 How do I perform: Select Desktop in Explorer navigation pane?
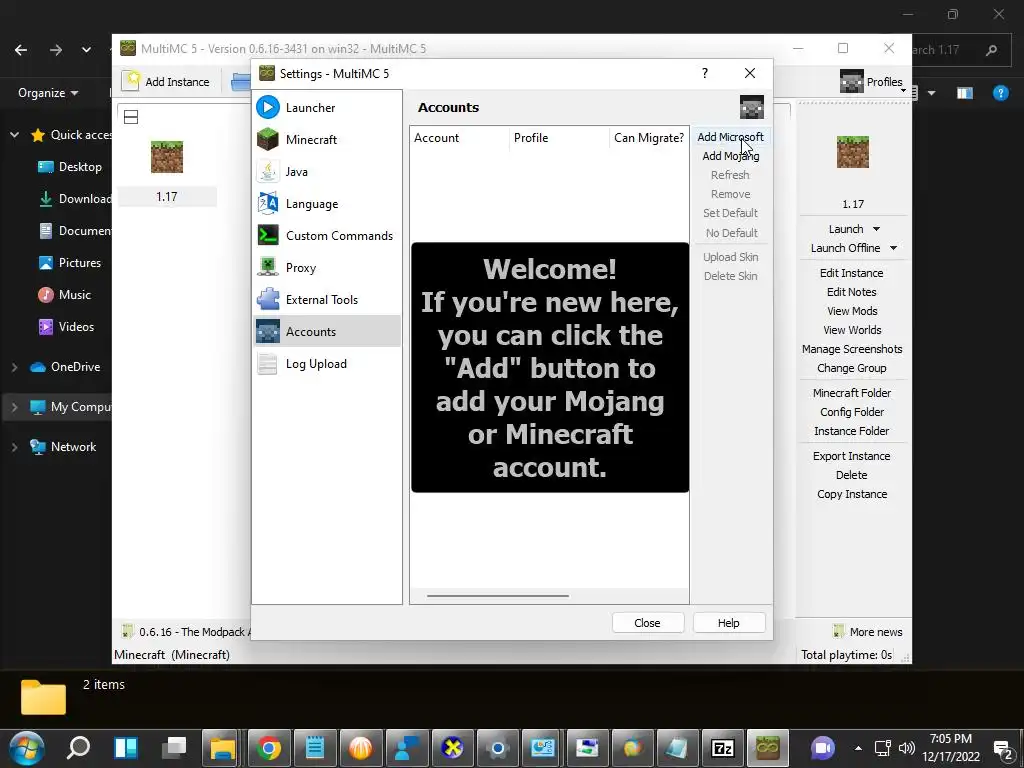[71, 167]
